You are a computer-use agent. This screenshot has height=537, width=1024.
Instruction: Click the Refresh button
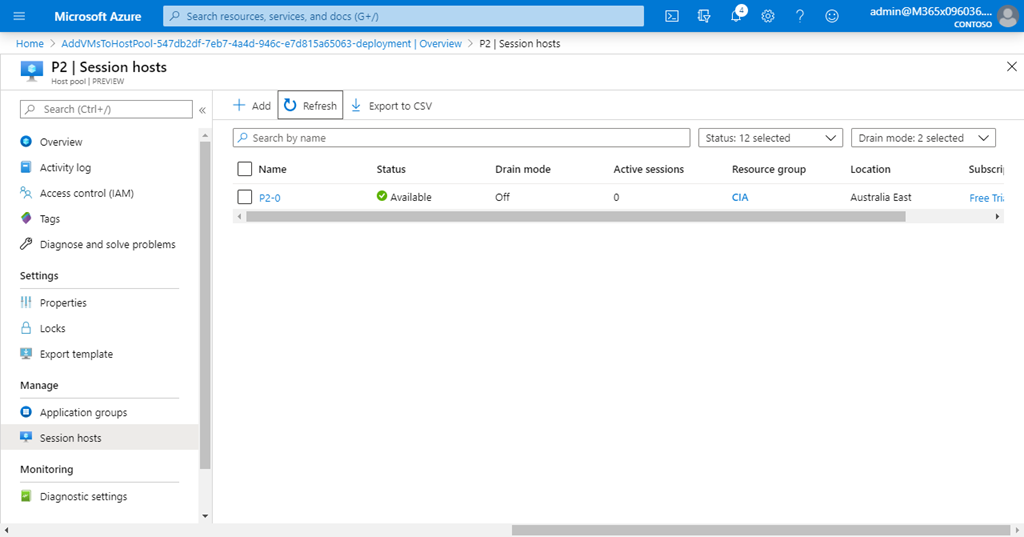tap(310, 105)
